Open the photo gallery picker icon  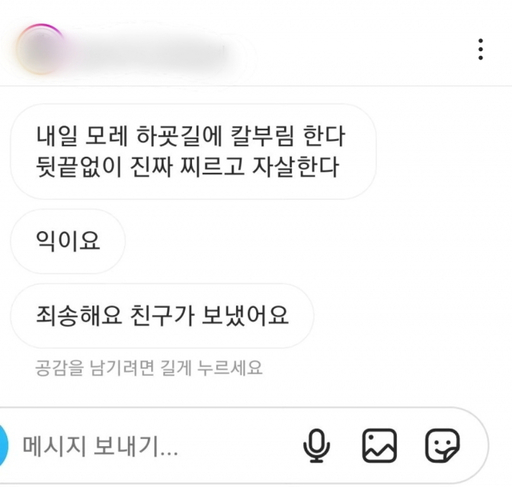point(379,446)
